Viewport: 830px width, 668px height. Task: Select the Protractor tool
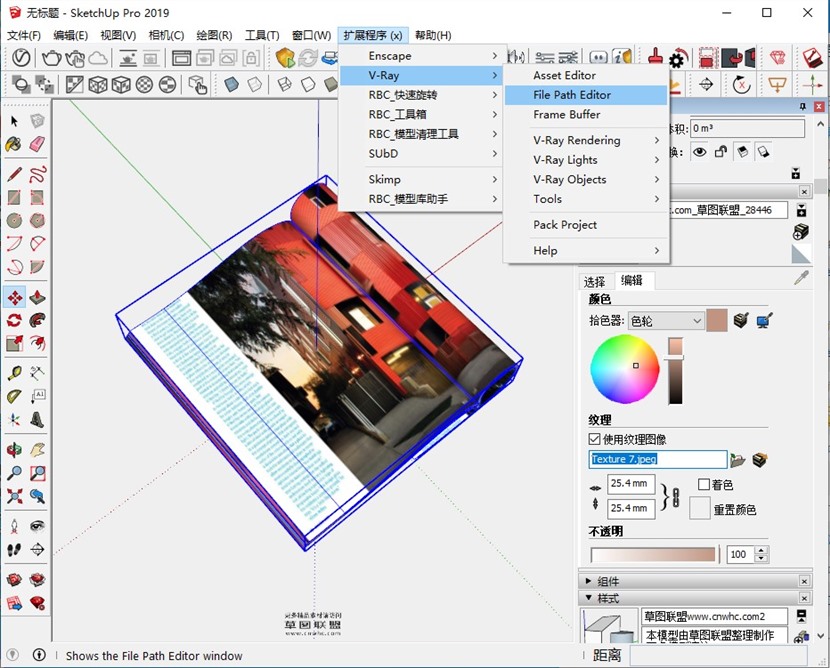(14, 396)
